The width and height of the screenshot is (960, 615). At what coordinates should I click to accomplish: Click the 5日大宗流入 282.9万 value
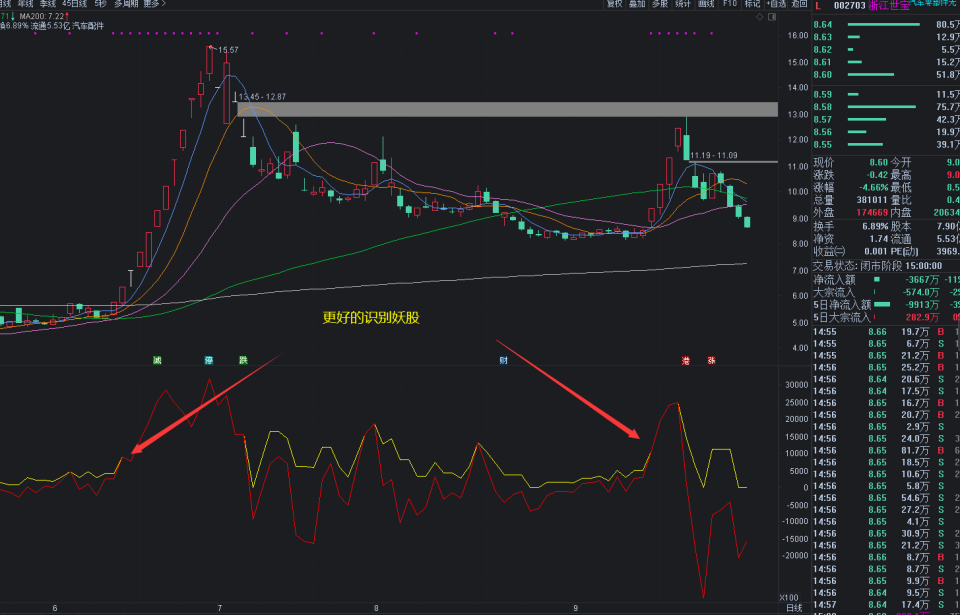(x=922, y=317)
